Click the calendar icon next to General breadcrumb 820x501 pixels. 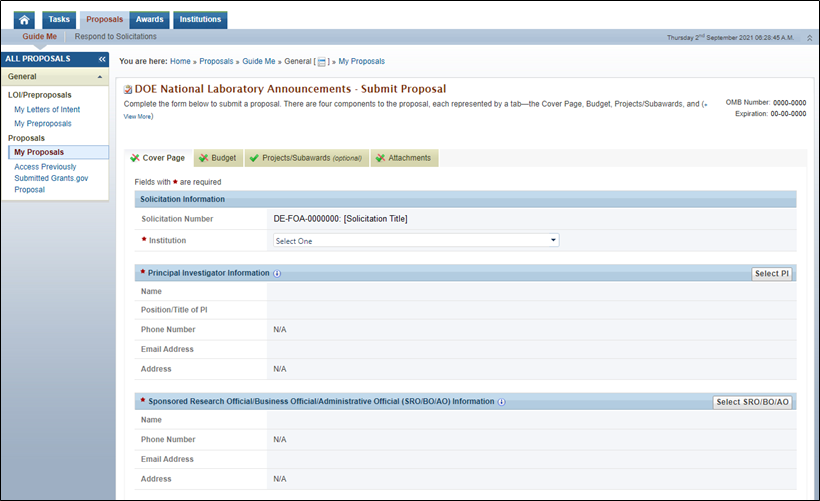tap(322, 62)
